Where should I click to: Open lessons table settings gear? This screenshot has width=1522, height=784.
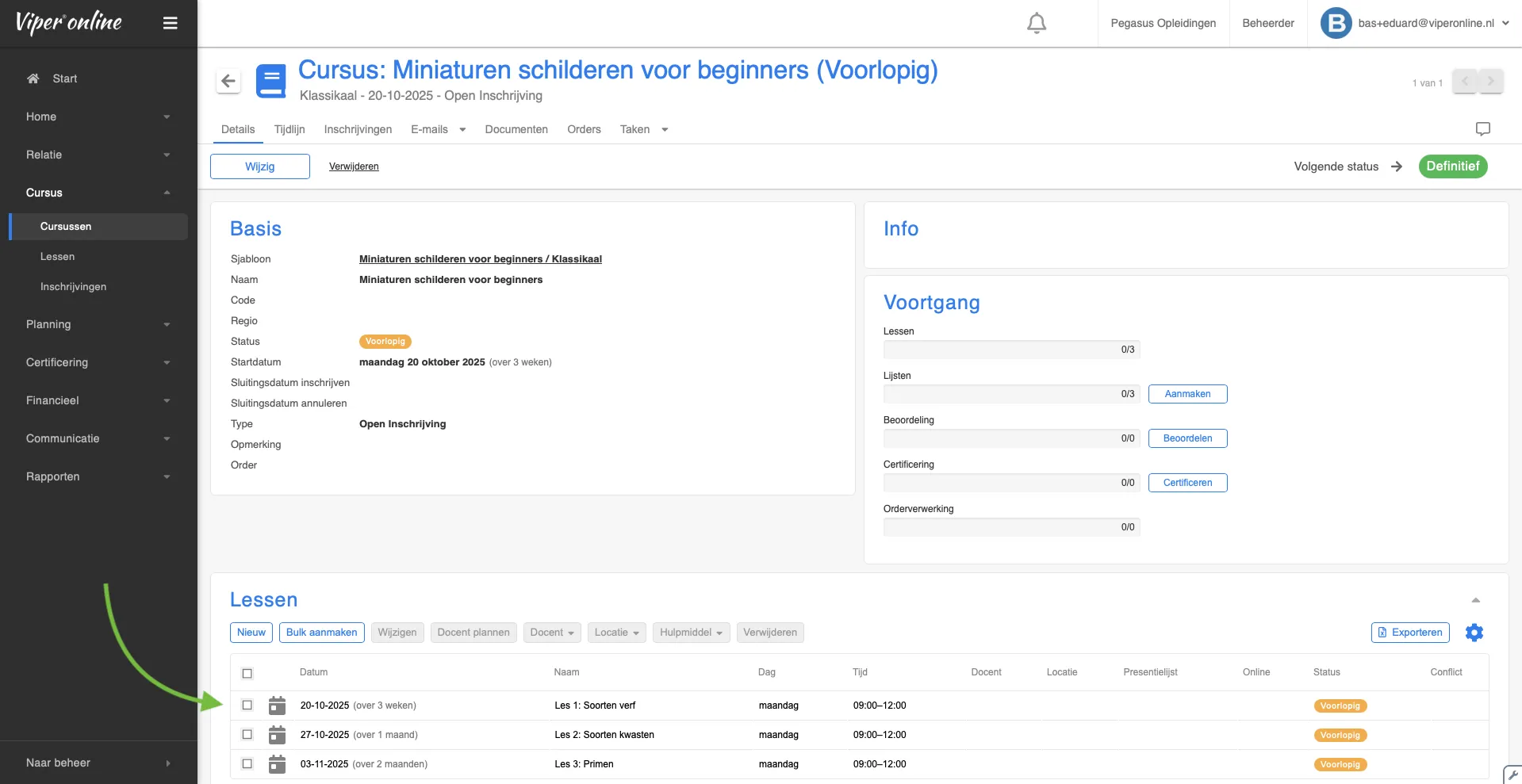(x=1474, y=633)
